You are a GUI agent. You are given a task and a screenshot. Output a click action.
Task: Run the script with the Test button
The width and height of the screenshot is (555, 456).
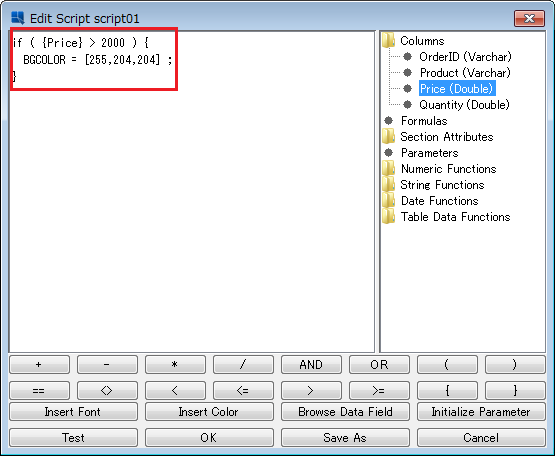[73, 438]
